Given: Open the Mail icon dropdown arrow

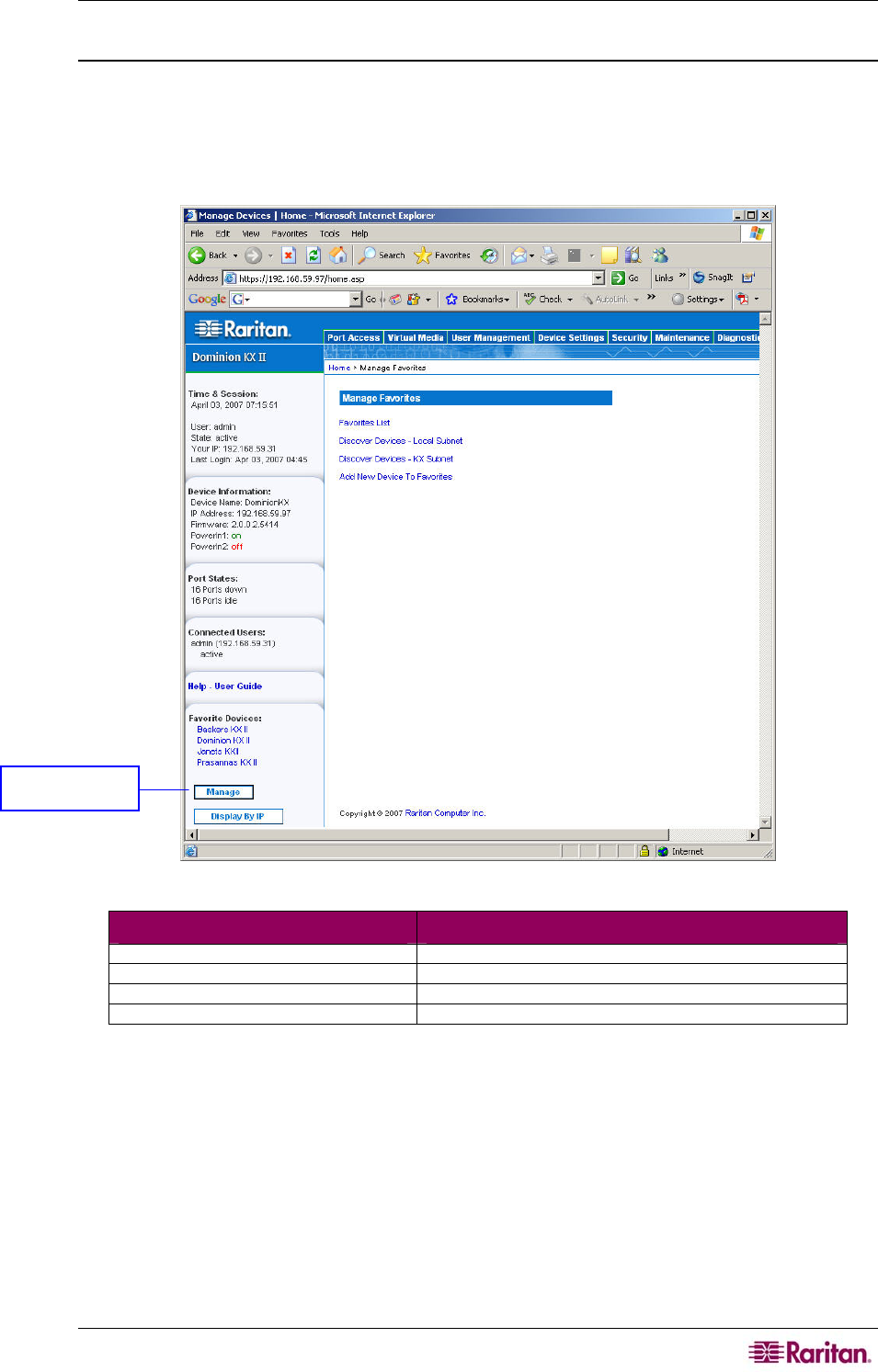Looking at the screenshot, I should click(x=532, y=256).
